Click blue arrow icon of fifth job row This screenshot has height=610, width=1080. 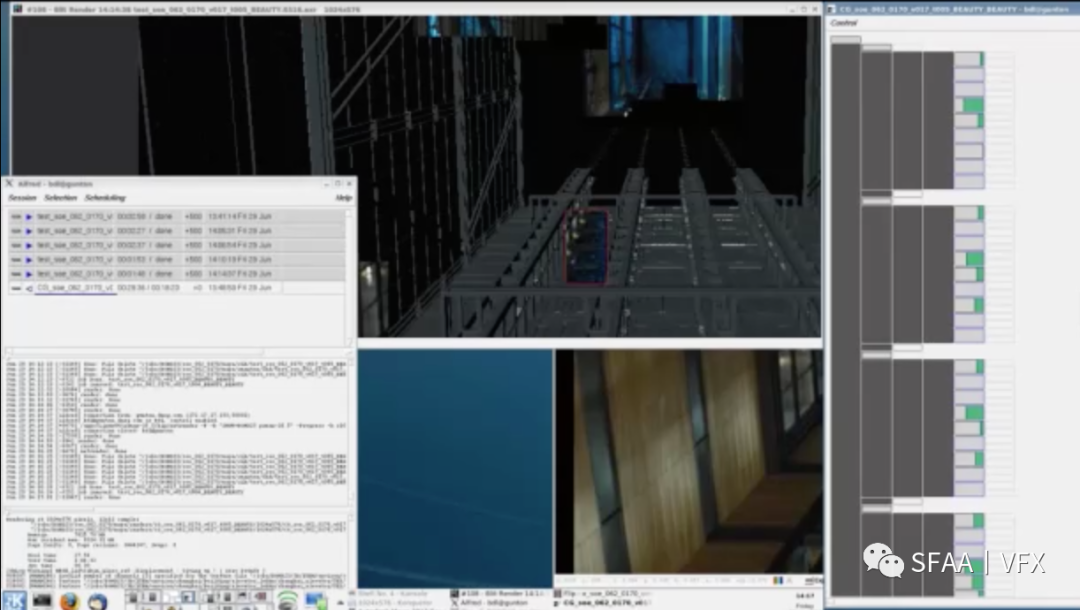coord(29,274)
